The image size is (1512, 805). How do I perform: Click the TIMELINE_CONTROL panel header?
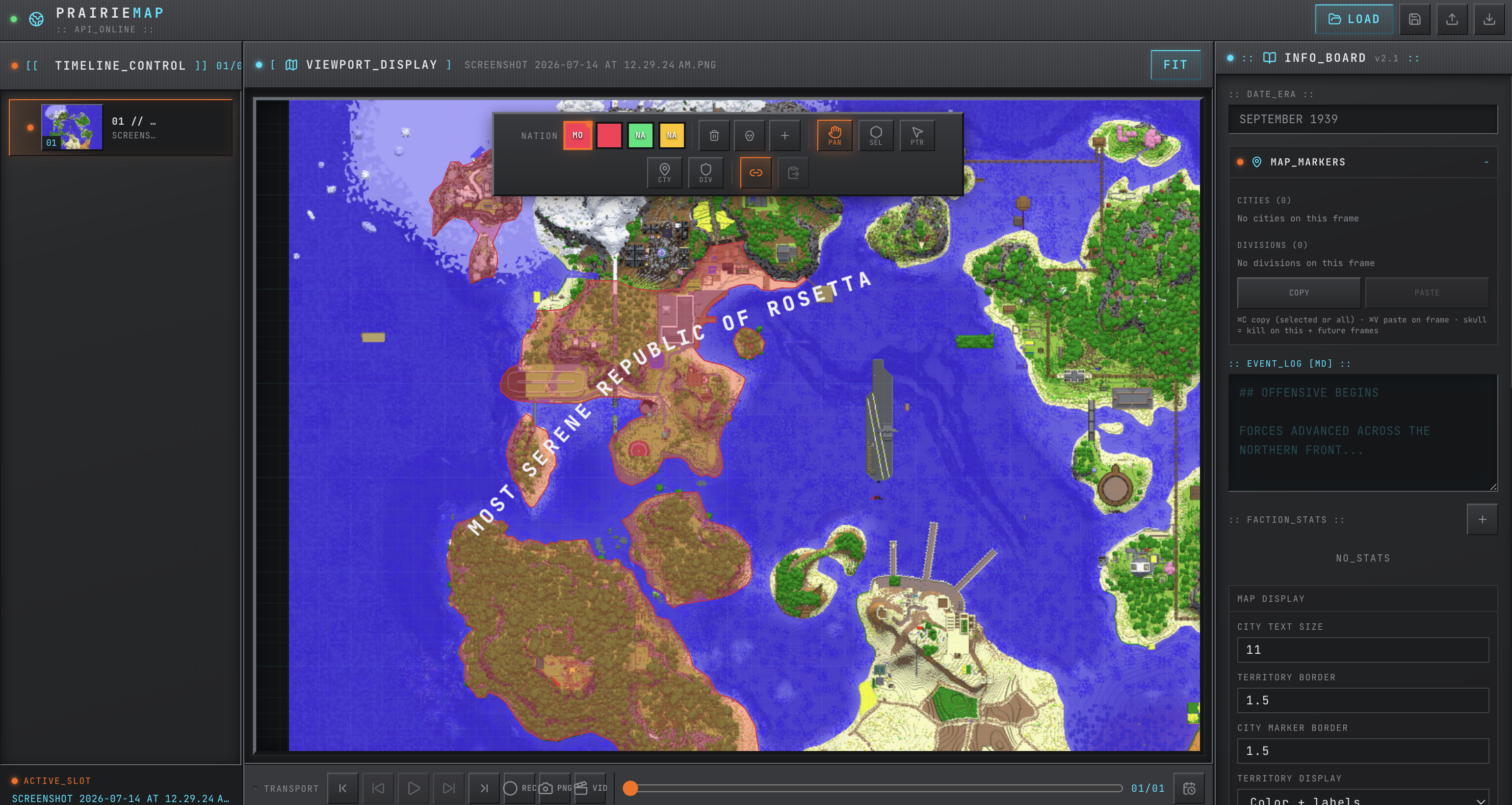121,65
